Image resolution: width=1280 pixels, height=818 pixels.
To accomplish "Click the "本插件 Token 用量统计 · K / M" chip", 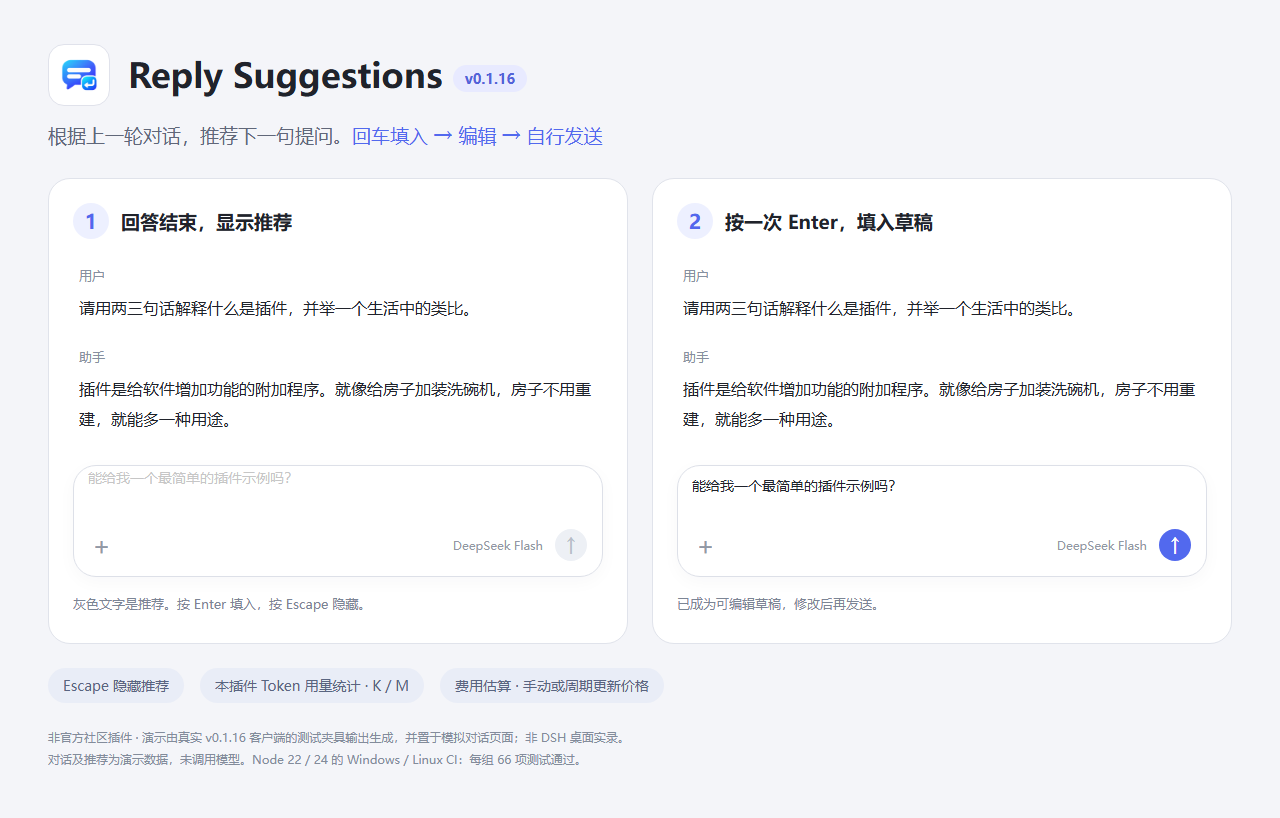I will click(312, 686).
